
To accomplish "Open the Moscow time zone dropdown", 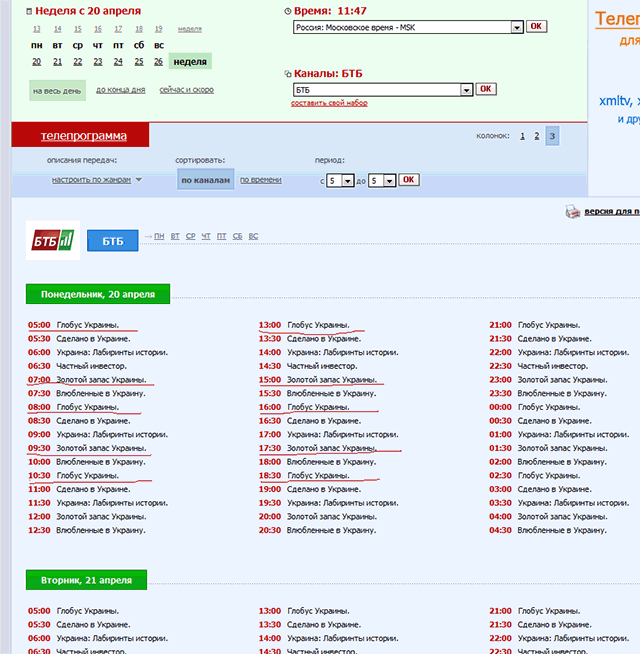I will tap(516, 27).
